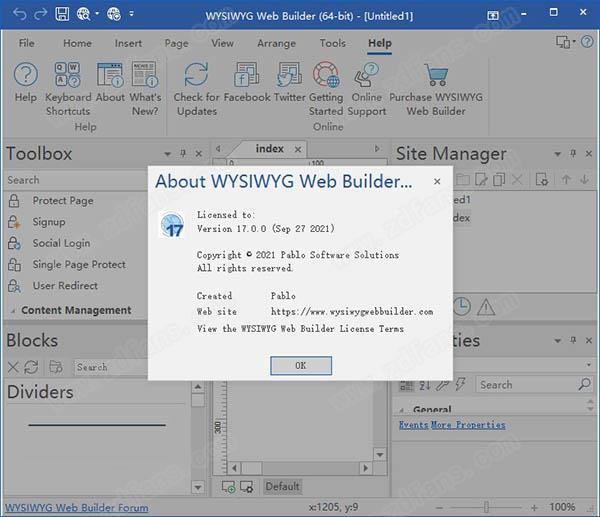Click the zoom out minus button
The height and width of the screenshot is (517, 600).
click(x=439, y=508)
